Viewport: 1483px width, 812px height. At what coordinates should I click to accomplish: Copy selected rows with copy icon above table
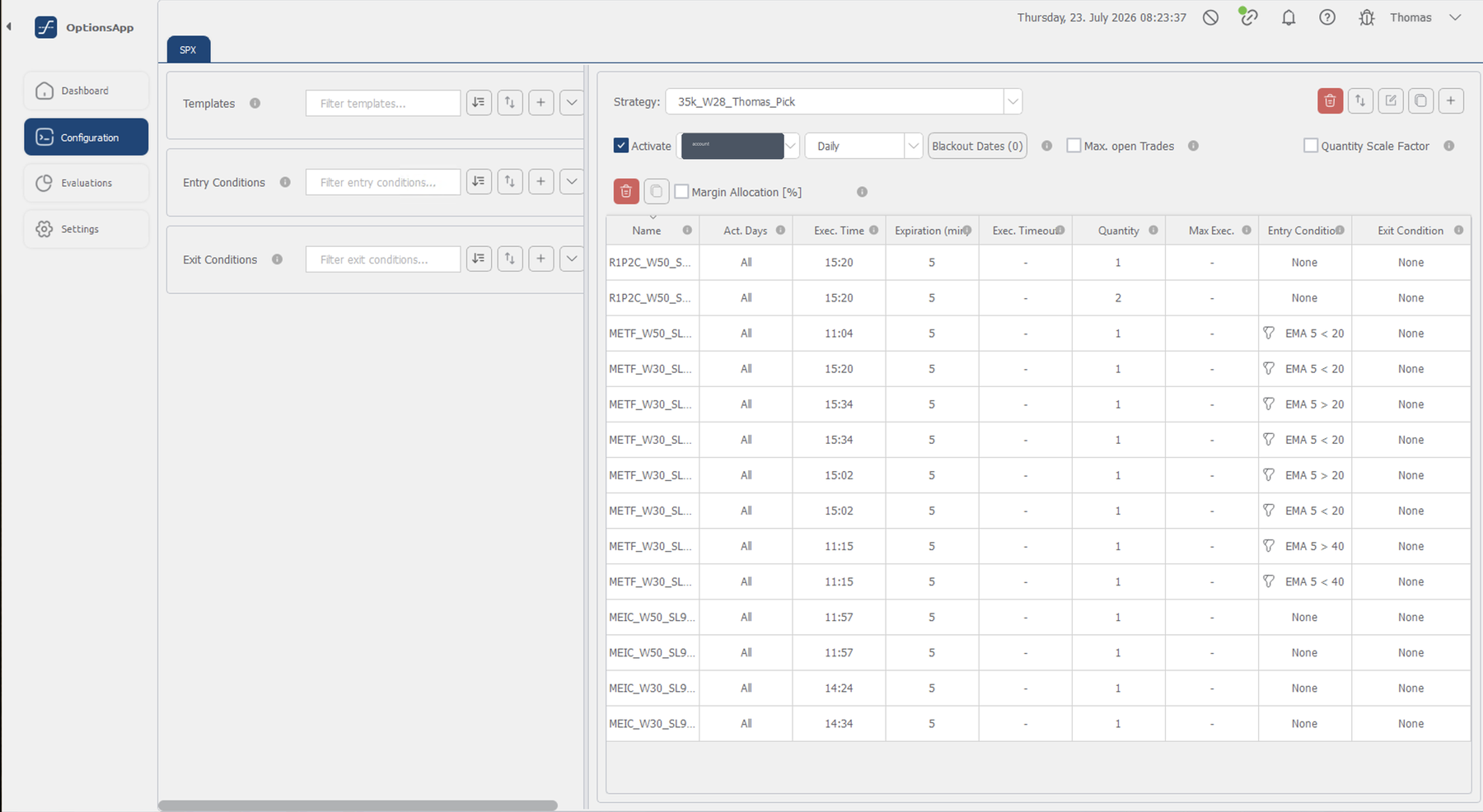pos(656,191)
